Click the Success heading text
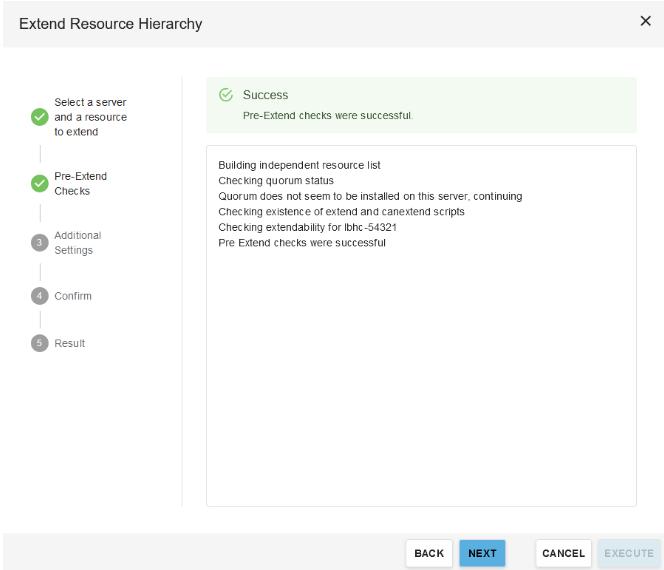This screenshot has height=570, width=664. click(265, 95)
